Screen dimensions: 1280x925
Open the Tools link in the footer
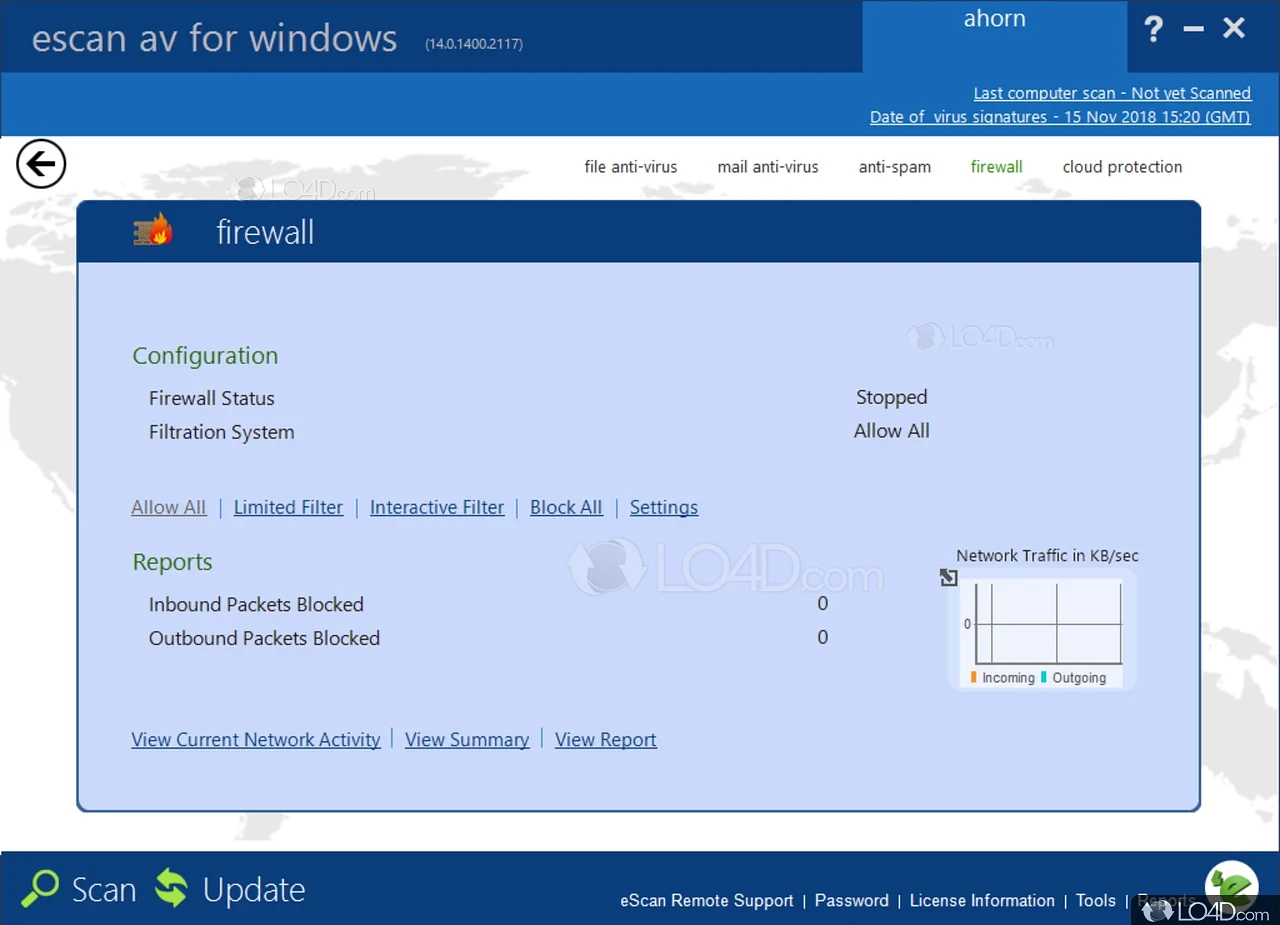click(x=1096, y=901)
